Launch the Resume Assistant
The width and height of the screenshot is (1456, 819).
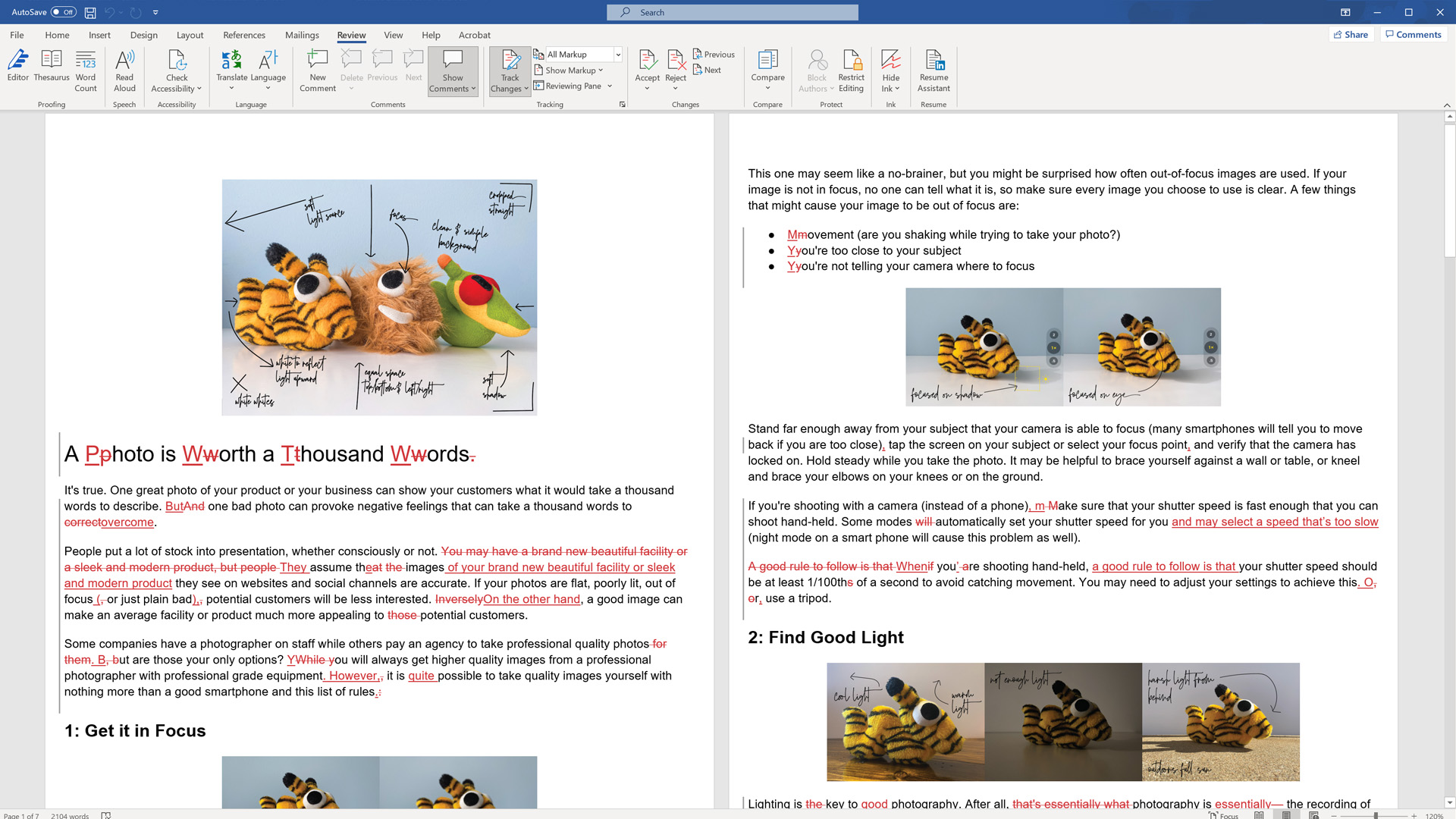(x=933, y=72)
